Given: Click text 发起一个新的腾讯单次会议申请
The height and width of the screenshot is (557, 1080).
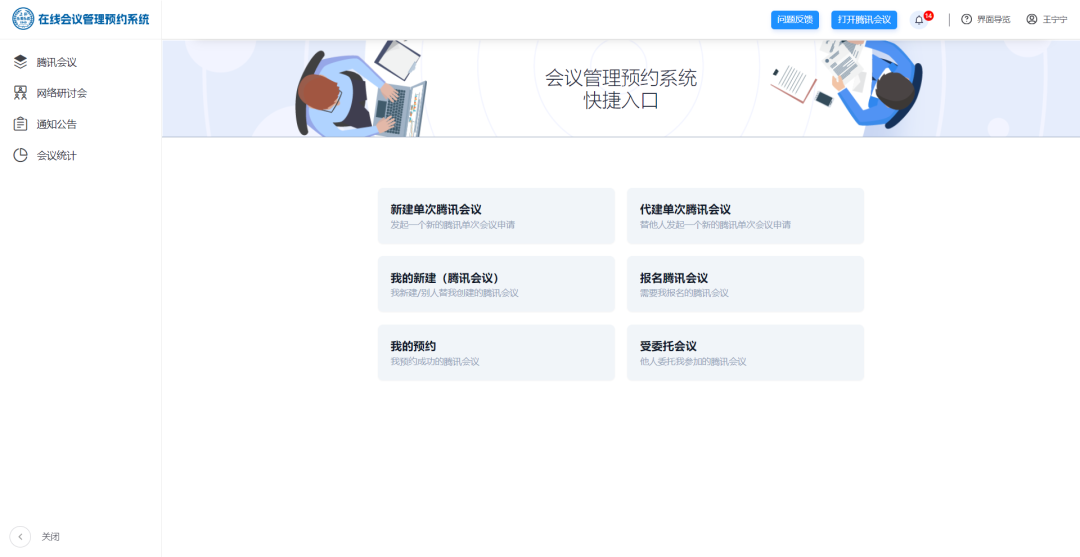Looking at the screenshot, I should click(453, 225).
